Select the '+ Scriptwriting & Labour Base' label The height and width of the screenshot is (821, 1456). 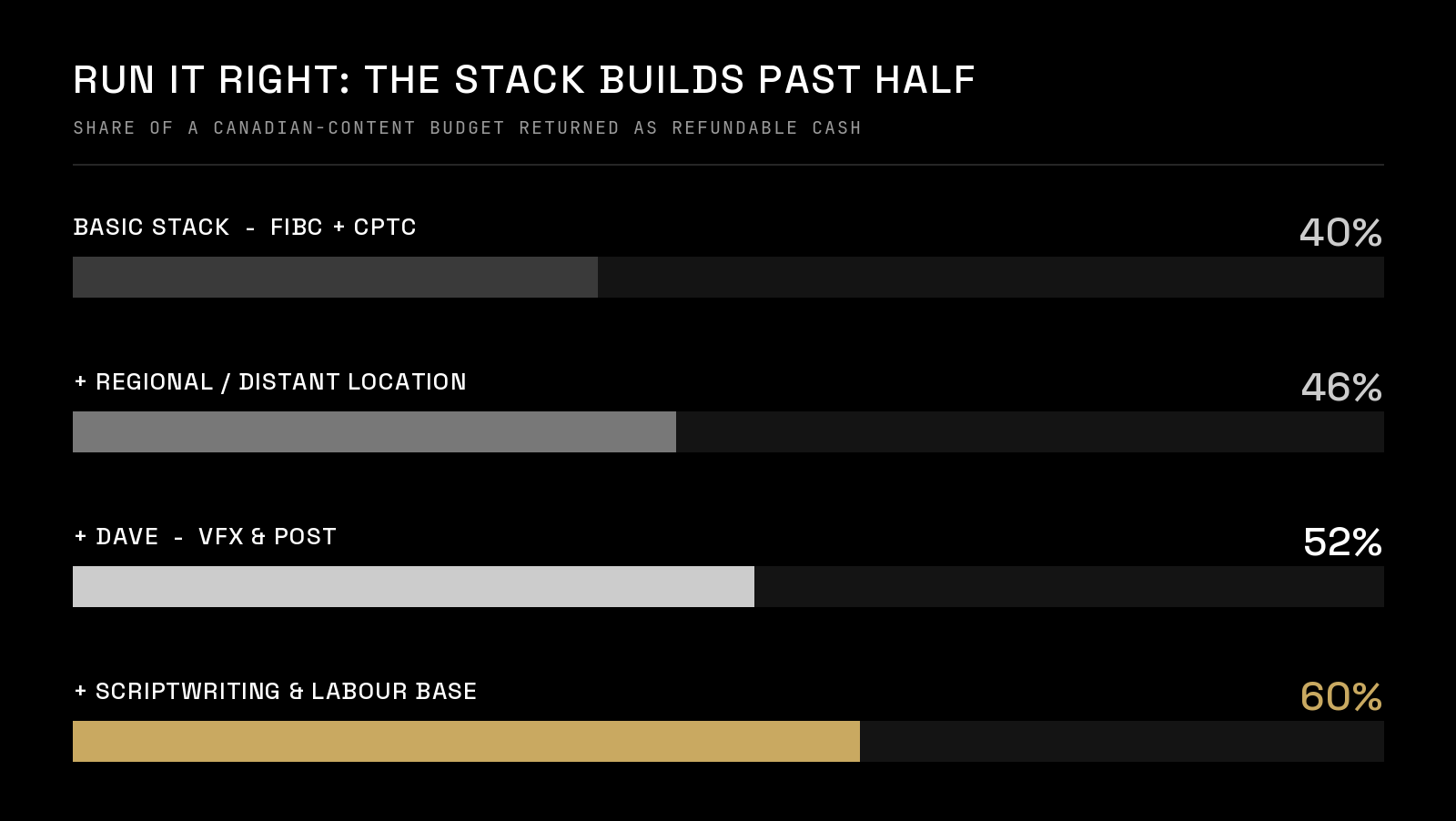pos(276,691)
